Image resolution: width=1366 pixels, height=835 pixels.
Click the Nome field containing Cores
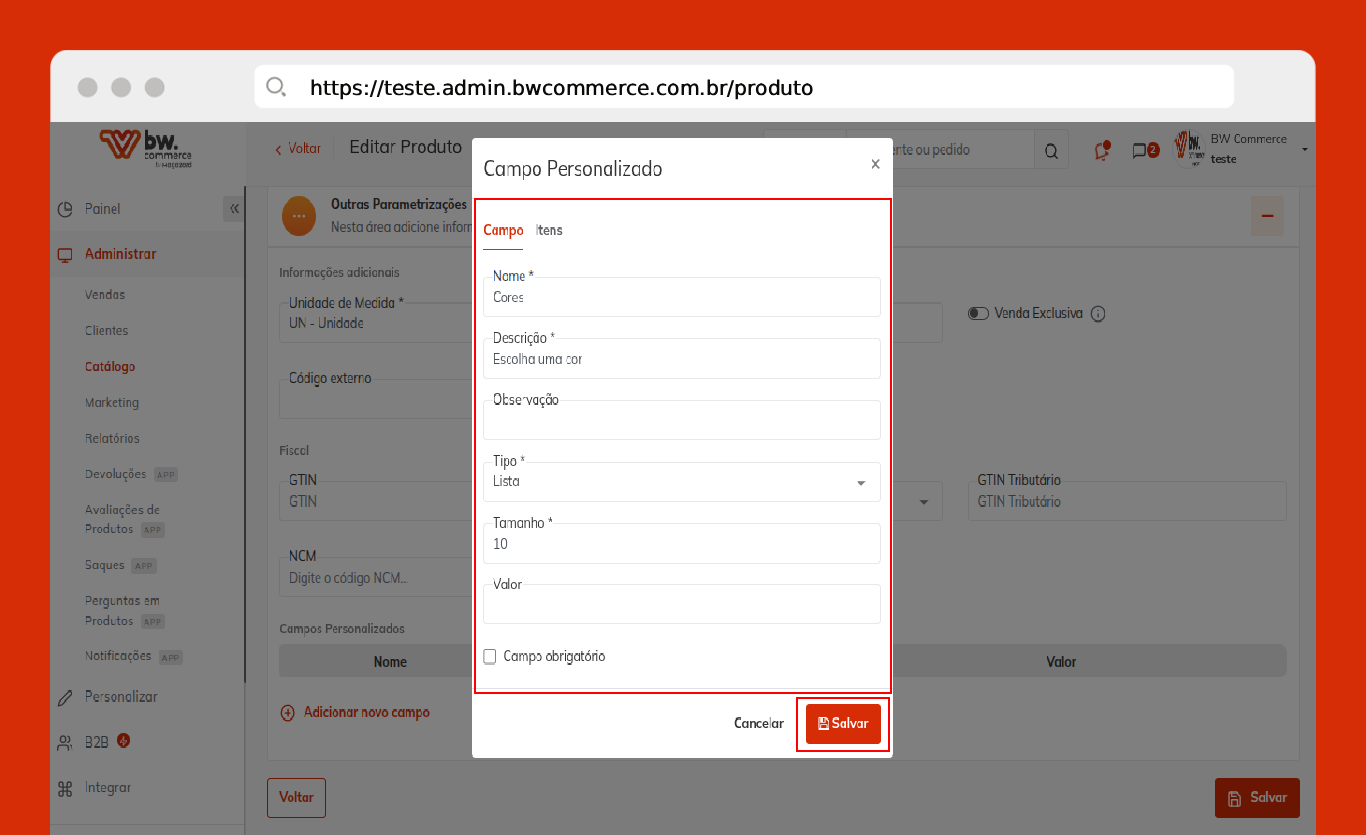681,298
